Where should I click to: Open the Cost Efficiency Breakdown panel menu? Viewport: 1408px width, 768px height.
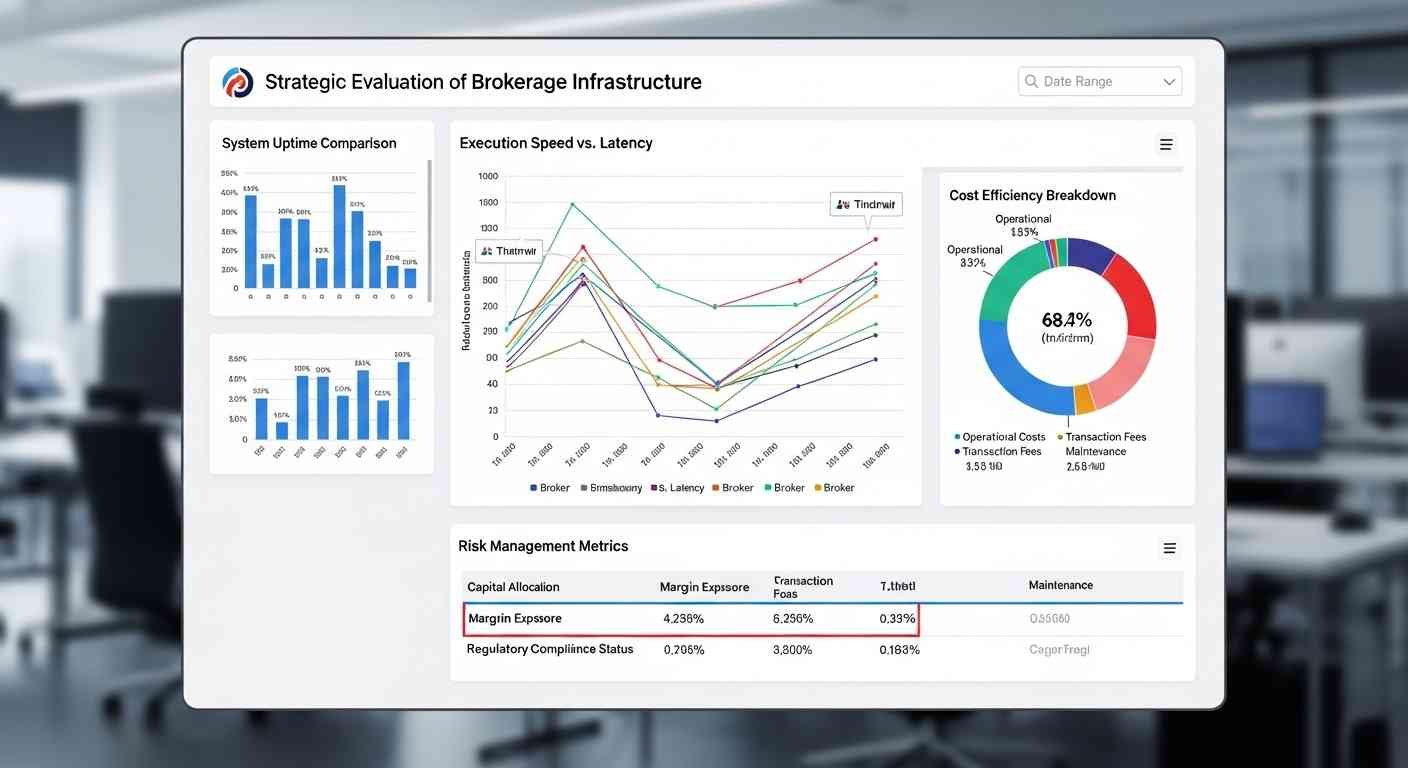pos(1166,144)
